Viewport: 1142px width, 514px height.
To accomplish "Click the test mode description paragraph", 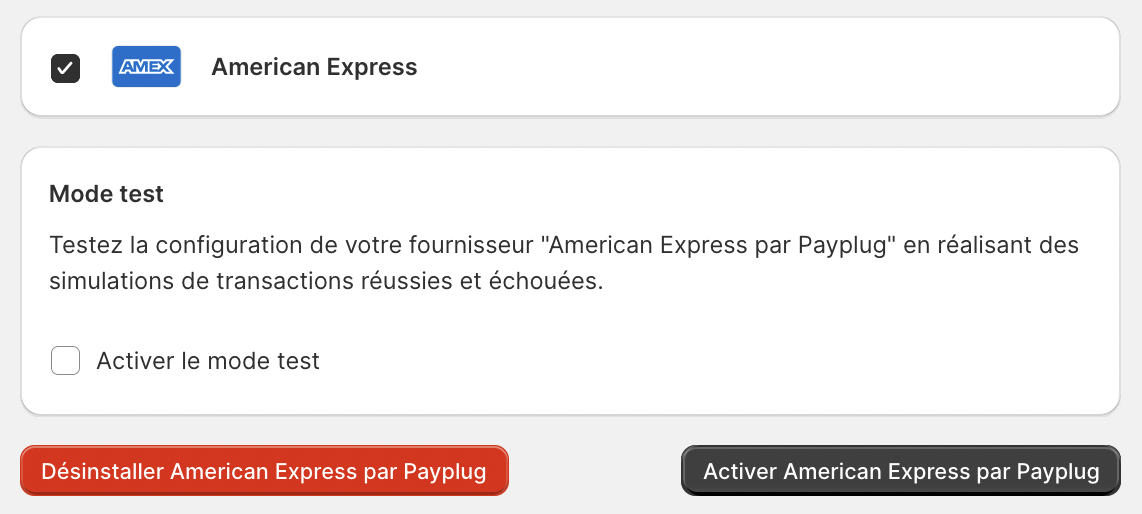I will point(564,263).
